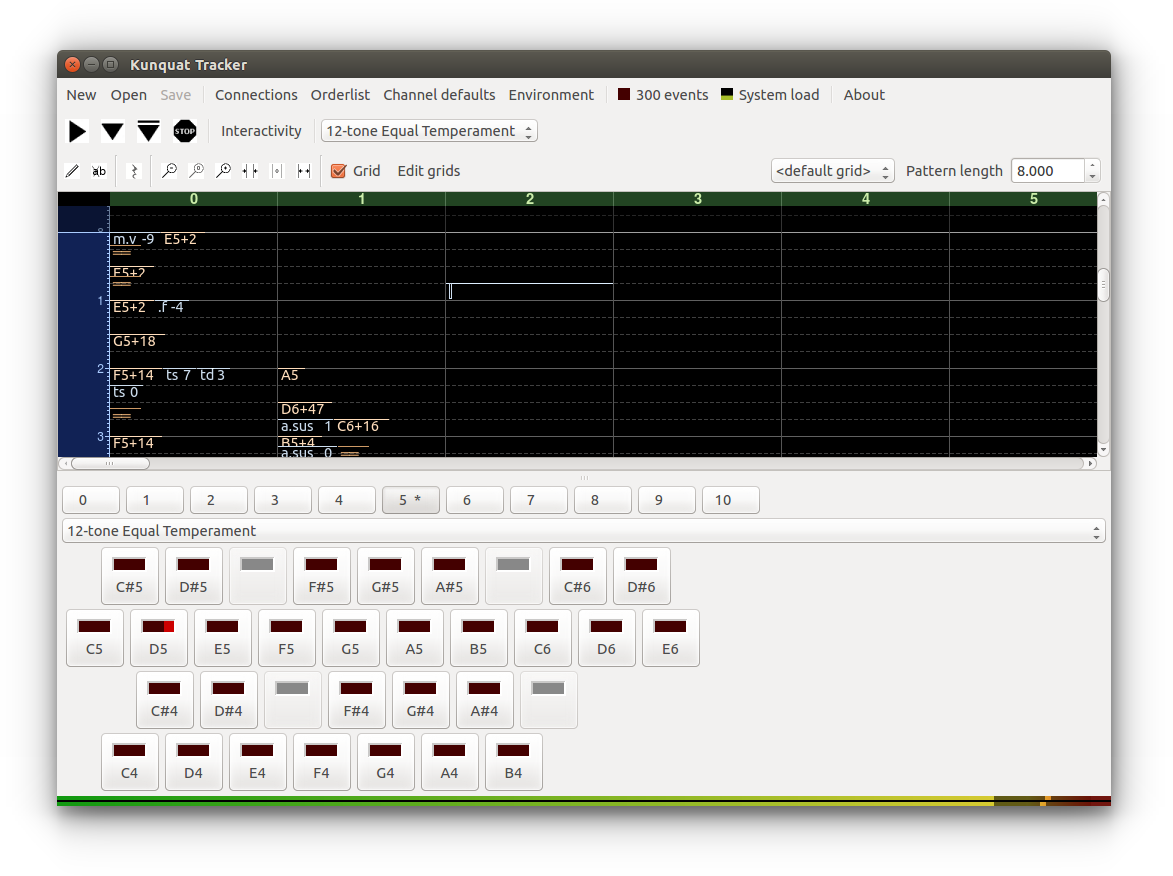The height and width of the screenshot is (876, 1173).
Task: Select octave 4 button
Action: coord(347,500)
